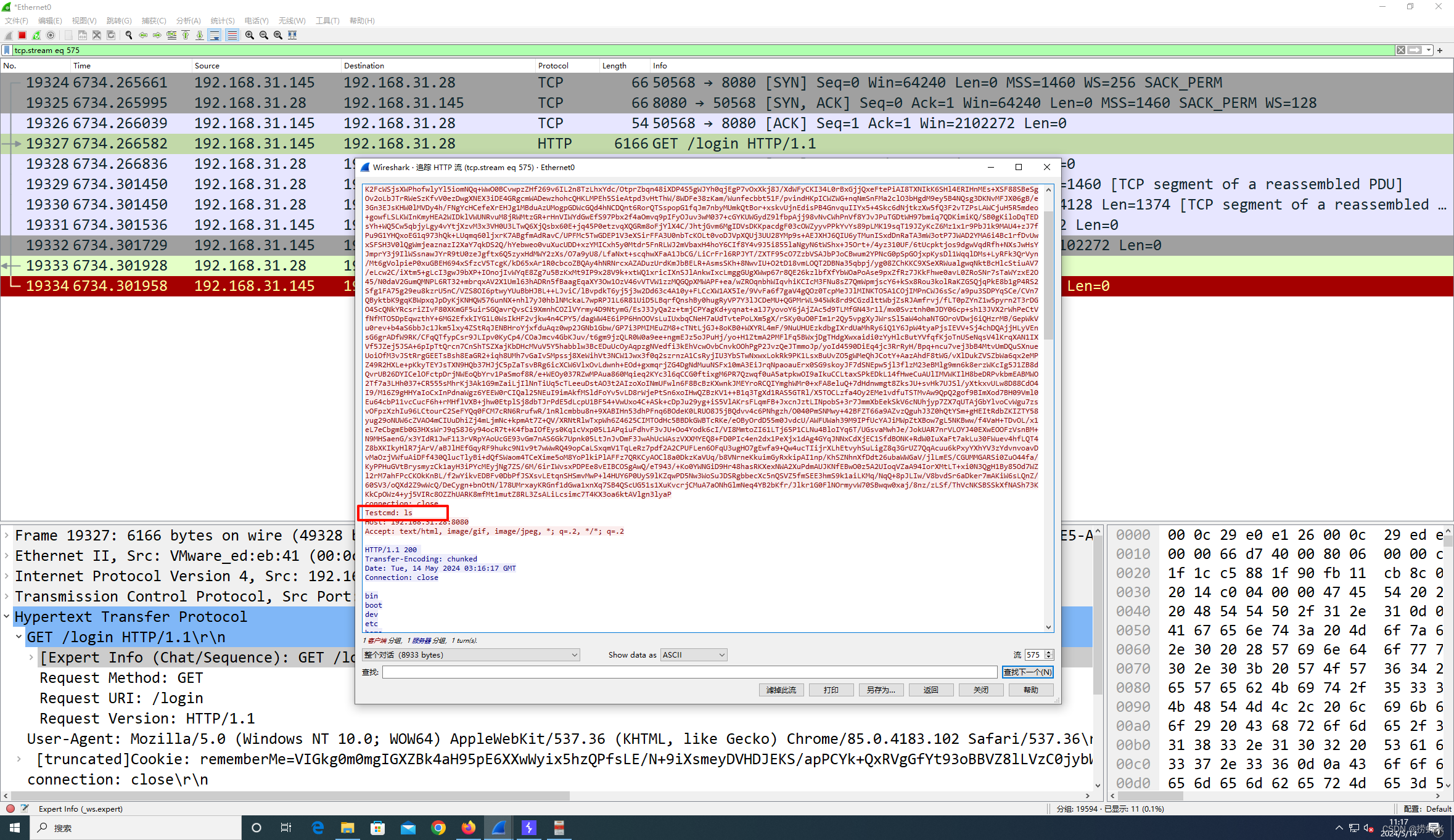Viewport: 1454px width, 840px height.
Task: Zoom in main window text
Action: coord(249,35)
